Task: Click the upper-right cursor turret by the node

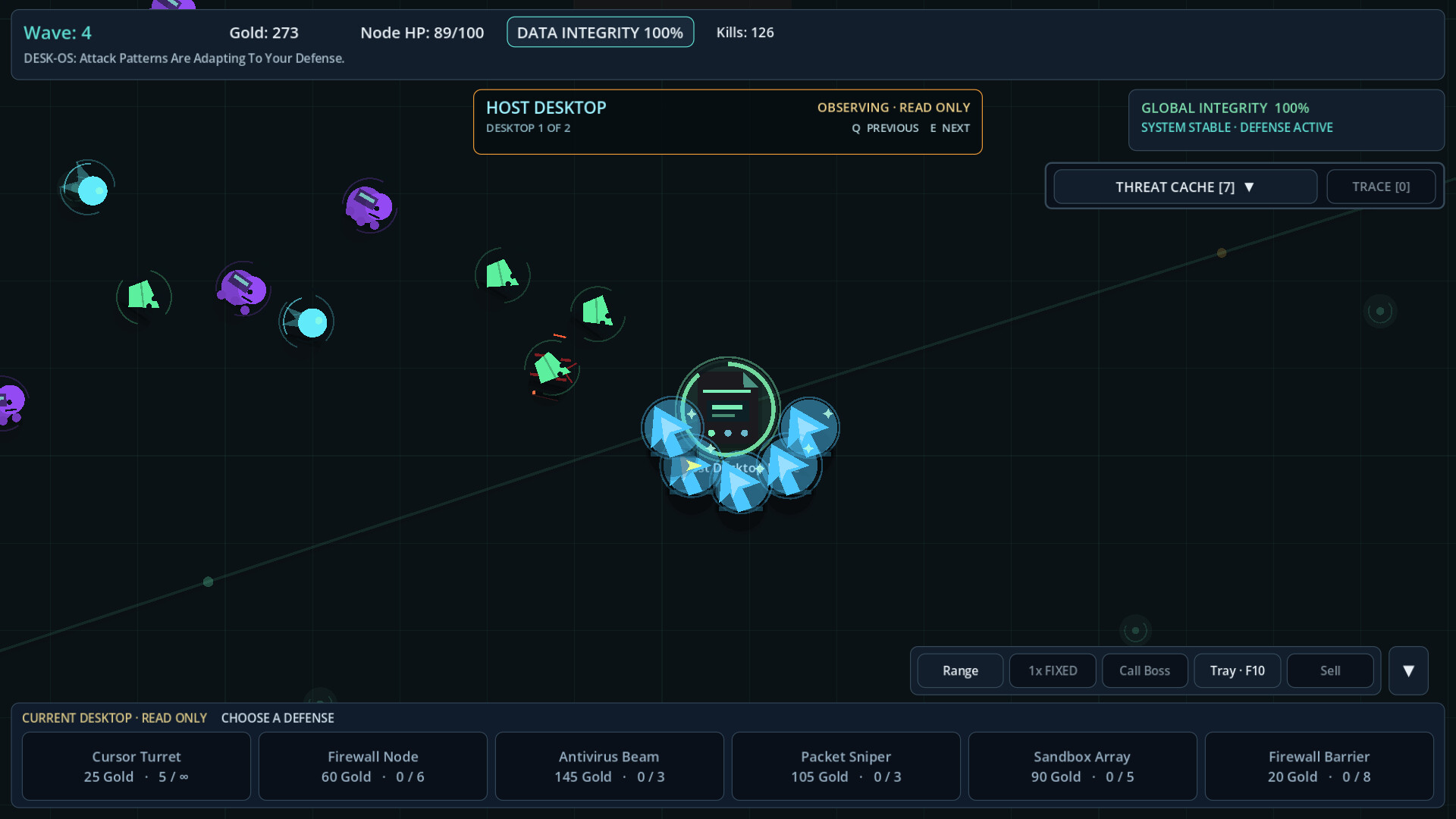Action: point(808,428)
